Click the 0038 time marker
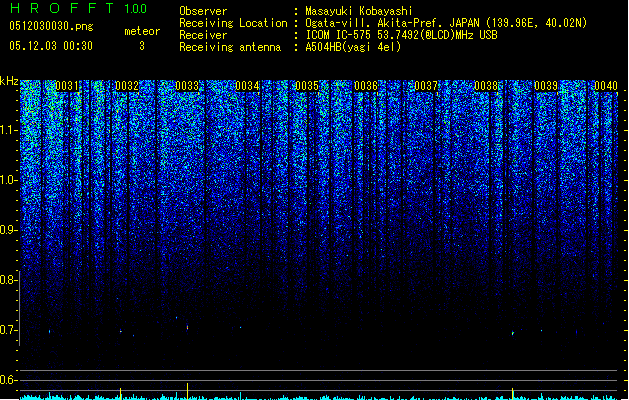629x400 pixels. click(x=486, y=86)
